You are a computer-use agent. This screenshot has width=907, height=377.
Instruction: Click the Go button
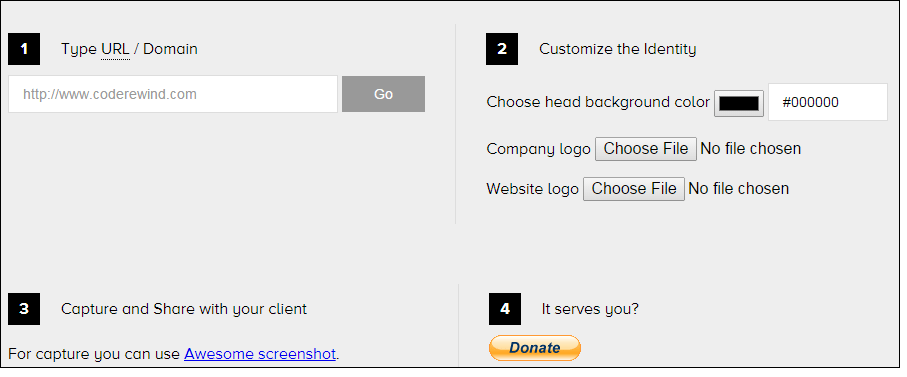click(384, 94)
